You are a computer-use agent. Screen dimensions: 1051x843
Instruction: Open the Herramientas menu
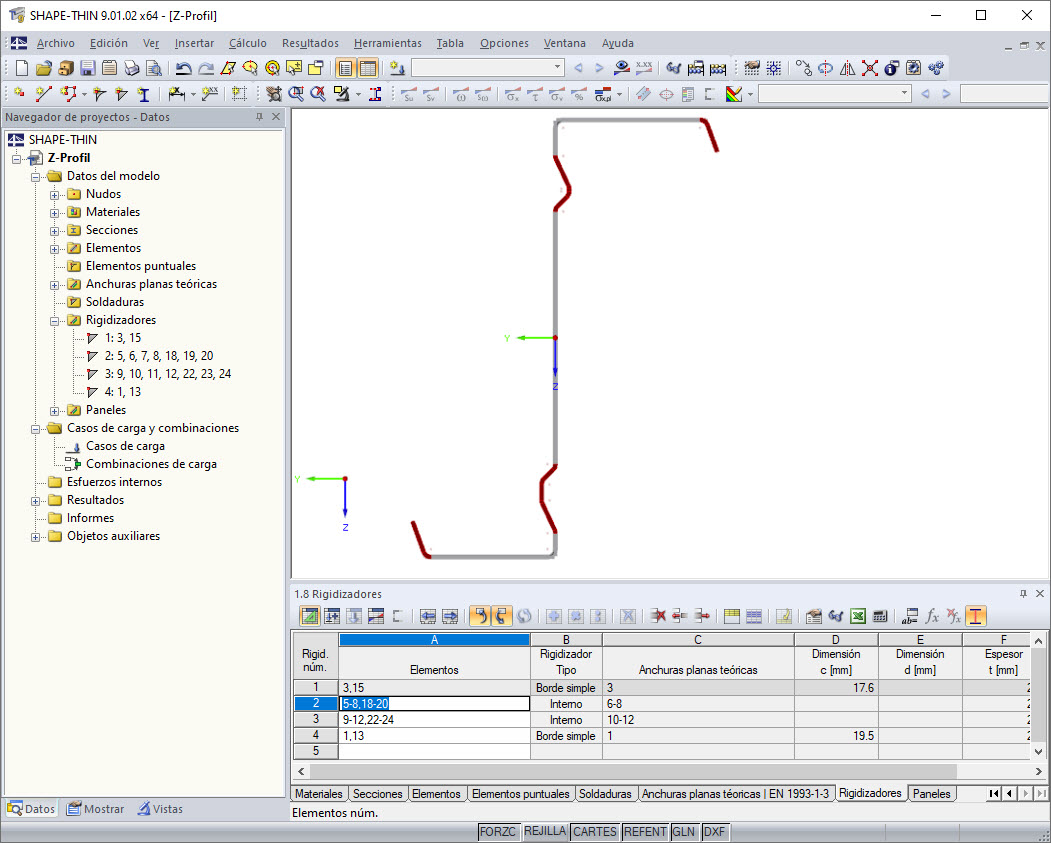coord(387,43)
